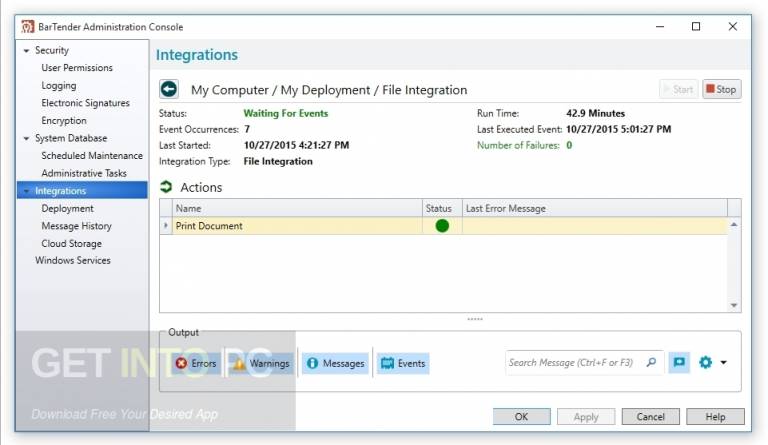
Task: Click the Start button
Action: point(678,89)
